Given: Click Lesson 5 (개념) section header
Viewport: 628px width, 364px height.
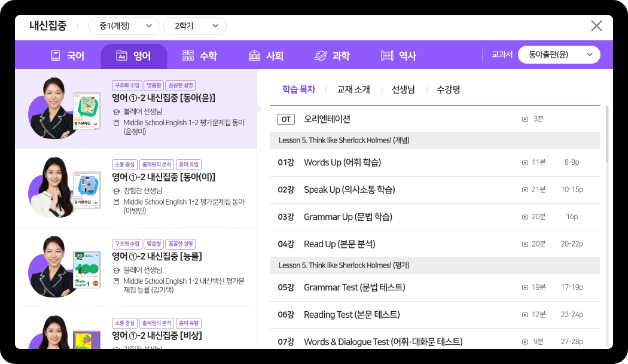Looking at the screenshot, I should [x=435, y=141].
